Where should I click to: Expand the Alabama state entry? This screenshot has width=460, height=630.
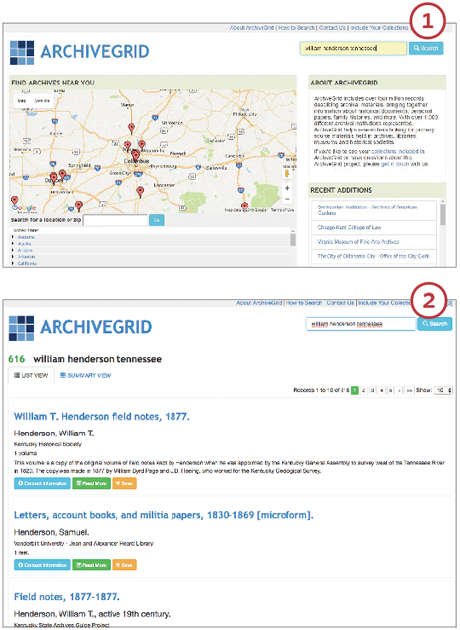coord(13,237)
